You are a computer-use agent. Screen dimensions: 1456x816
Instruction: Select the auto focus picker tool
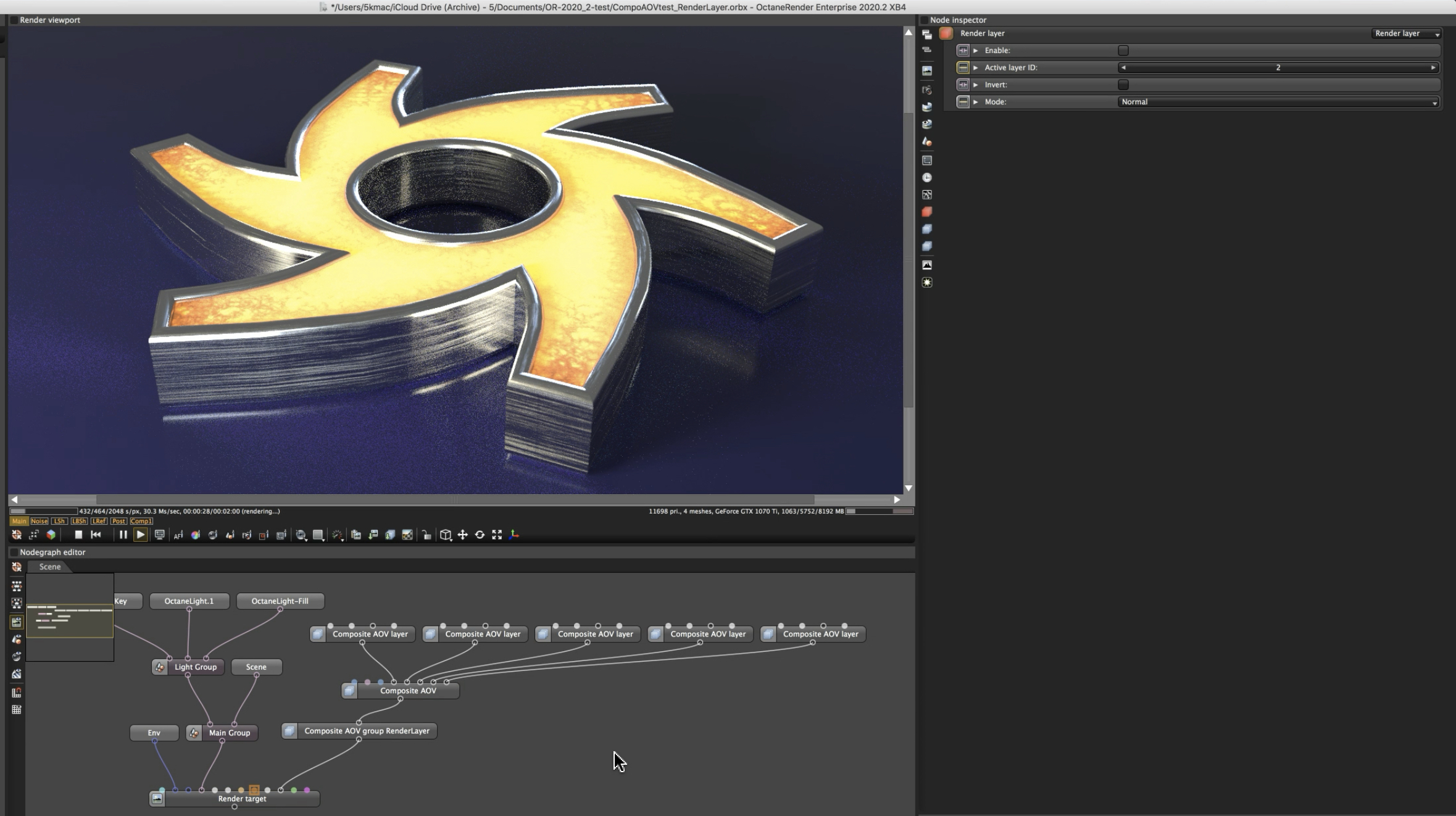[178, 535]
